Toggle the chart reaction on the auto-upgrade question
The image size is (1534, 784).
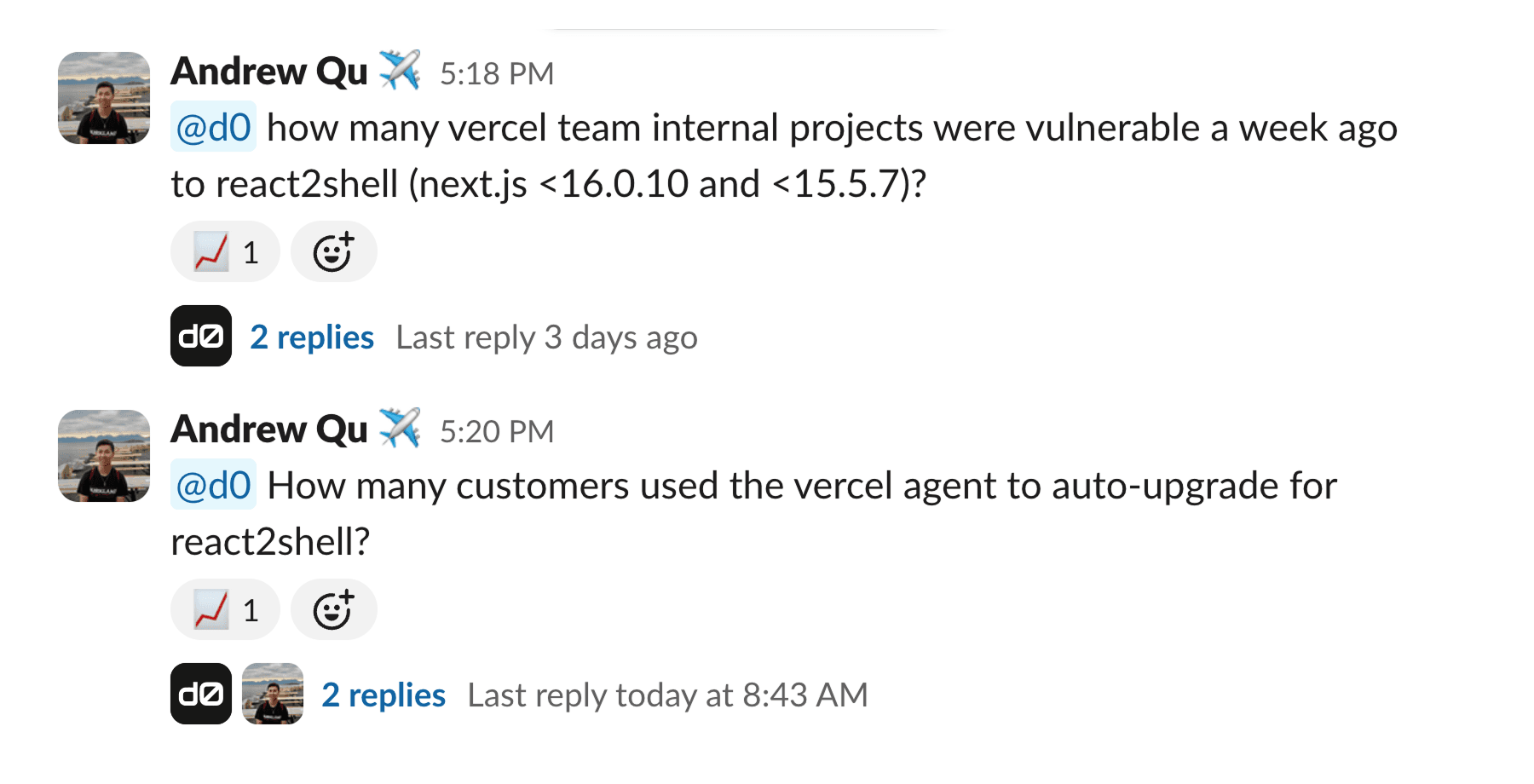coord(224,608)
